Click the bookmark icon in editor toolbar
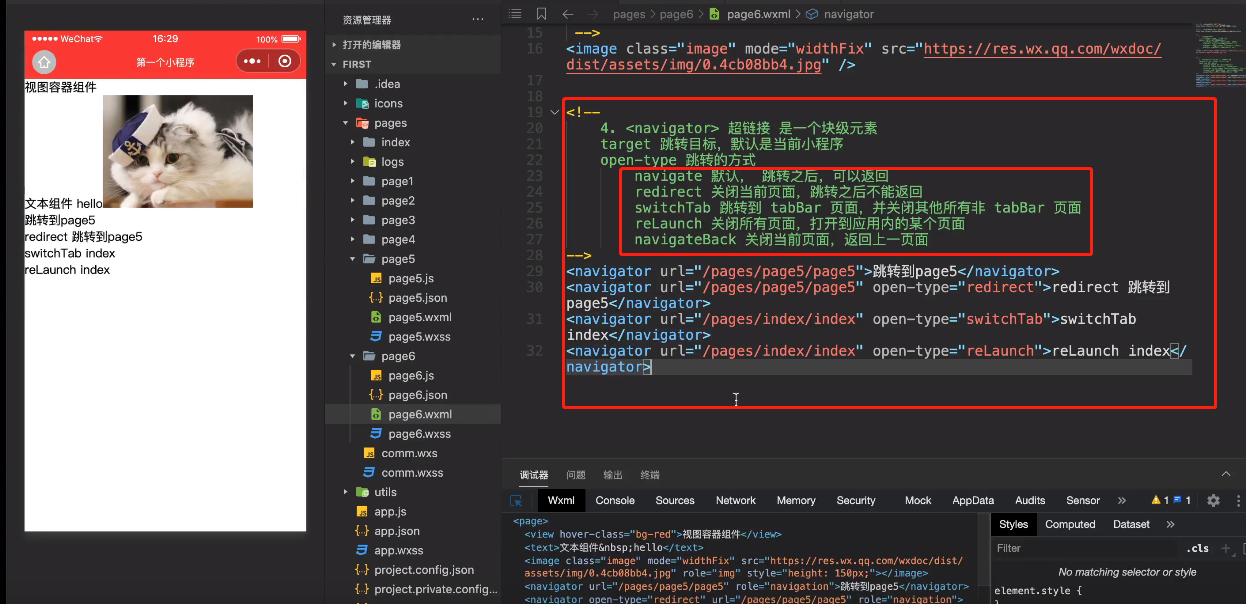 coord(541,14)
